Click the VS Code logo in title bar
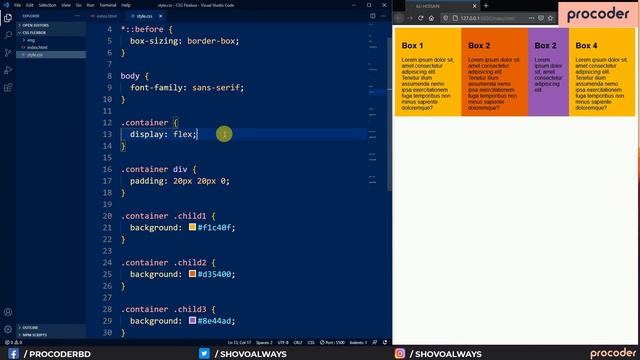This screenshot has width=640, height=360. (x=6, y=5)
